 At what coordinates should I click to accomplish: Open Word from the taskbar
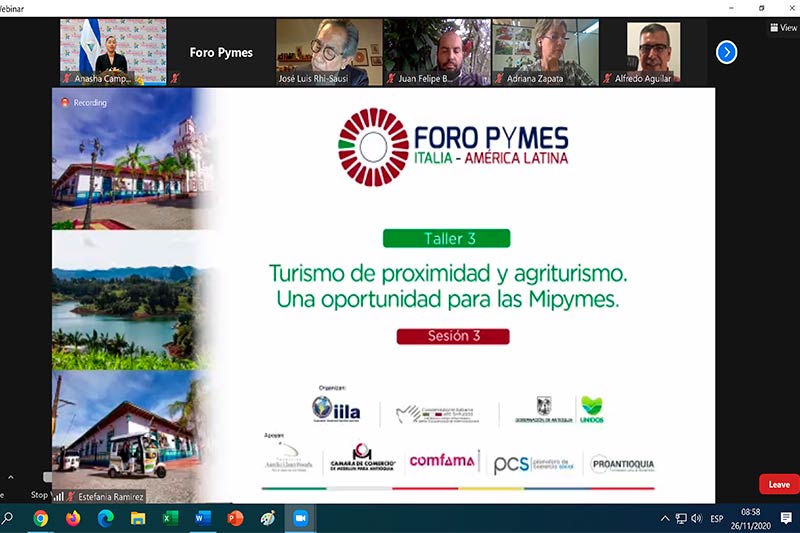[203, 519]
